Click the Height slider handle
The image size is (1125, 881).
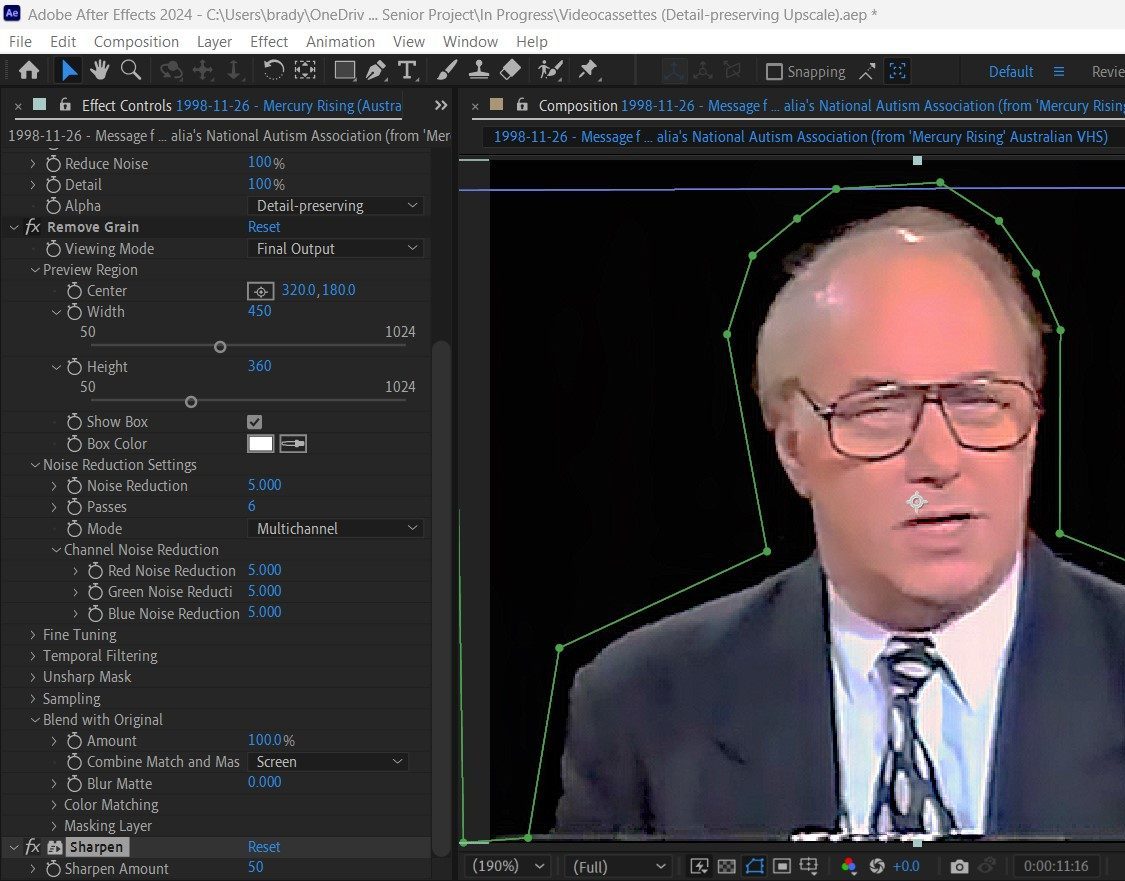pos(191,402)
